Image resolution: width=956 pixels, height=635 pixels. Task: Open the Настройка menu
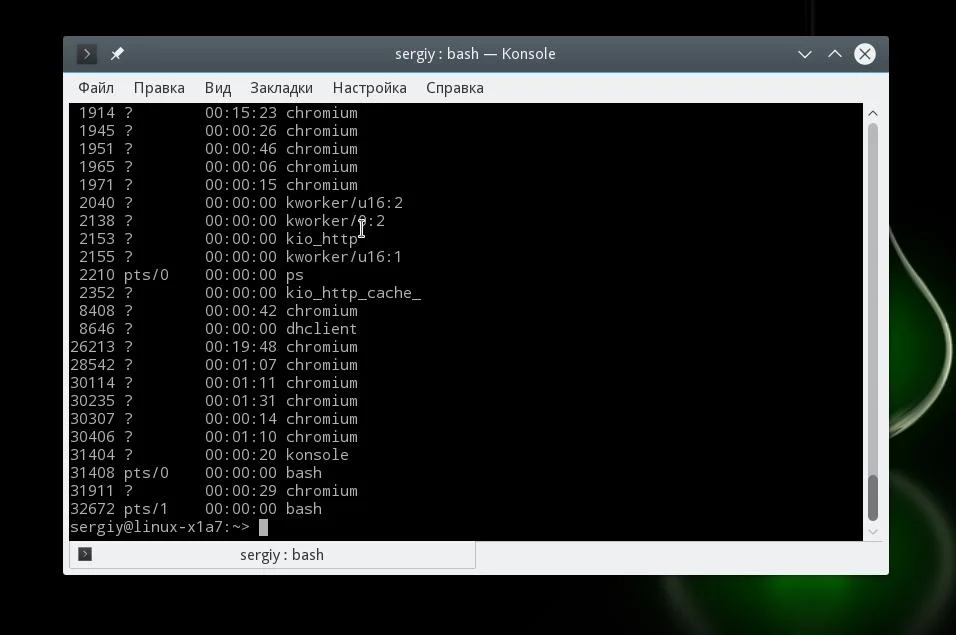point(369,88)
